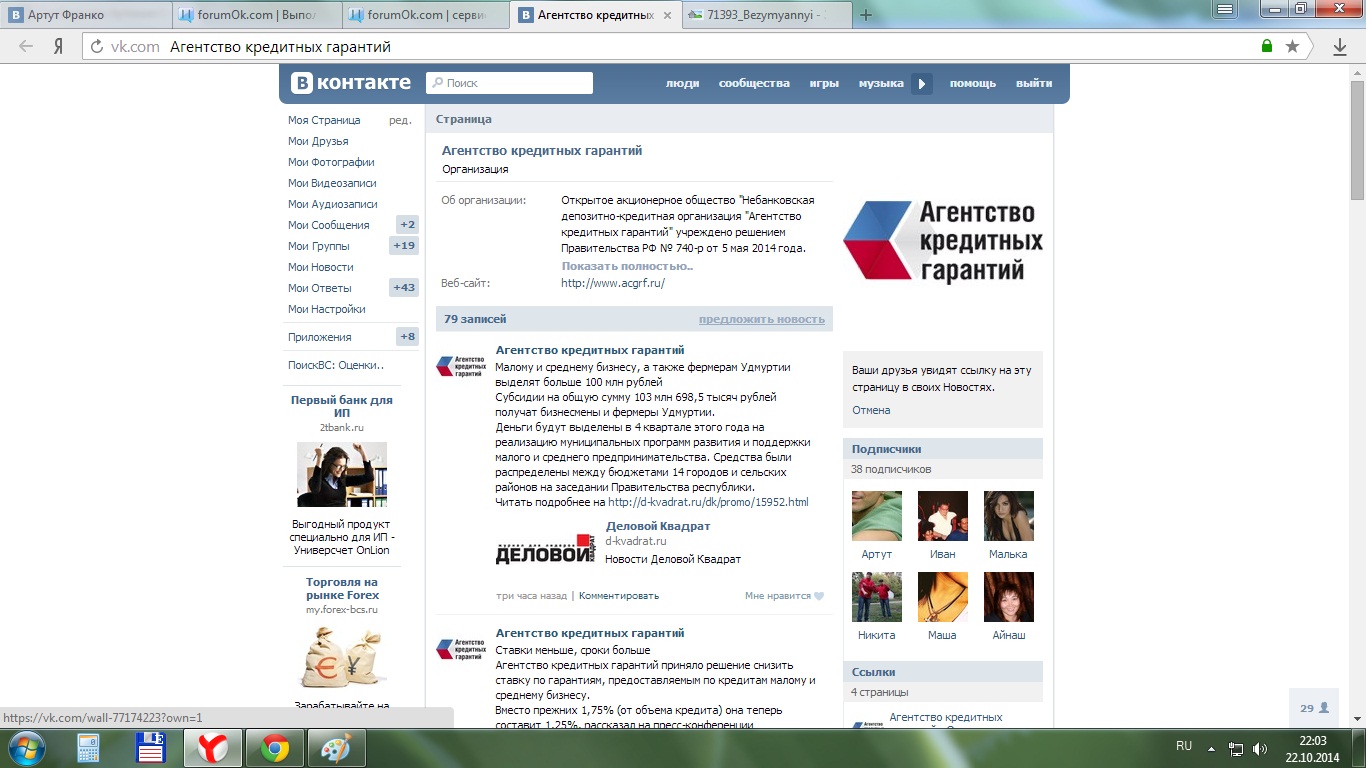
Task: Click the music play button in VK header
Action: pyautogui.click(x=922, y=84)
